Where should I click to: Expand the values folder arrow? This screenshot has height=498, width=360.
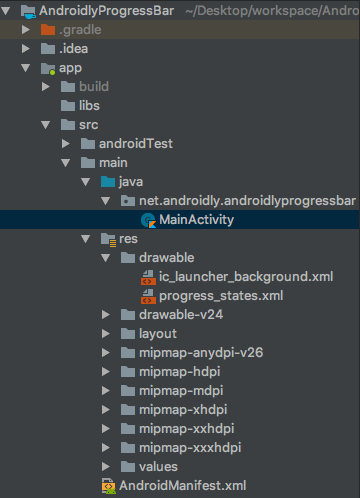[106, 467]
